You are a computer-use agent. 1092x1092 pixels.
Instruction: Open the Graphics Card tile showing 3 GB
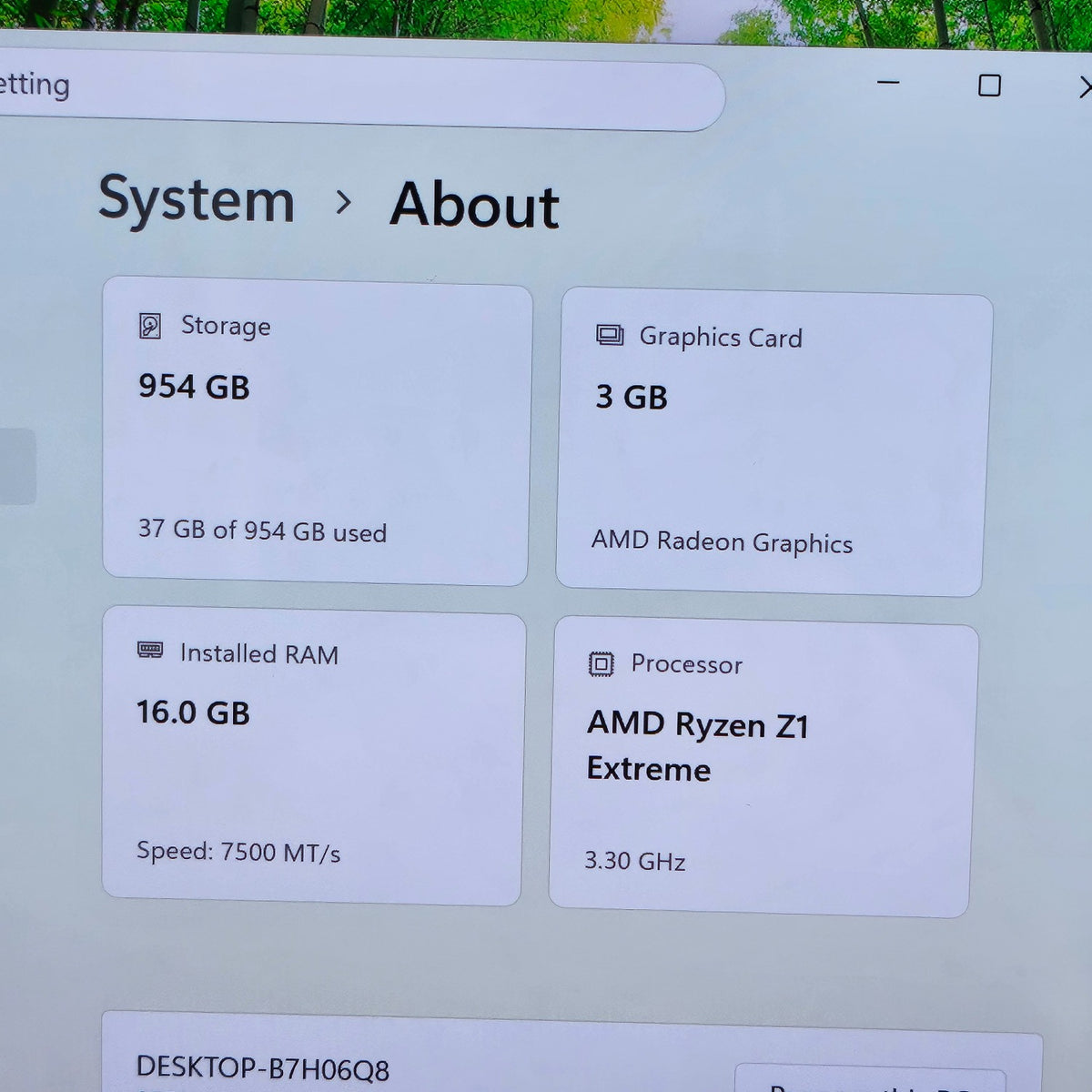(x=773, y=442)
